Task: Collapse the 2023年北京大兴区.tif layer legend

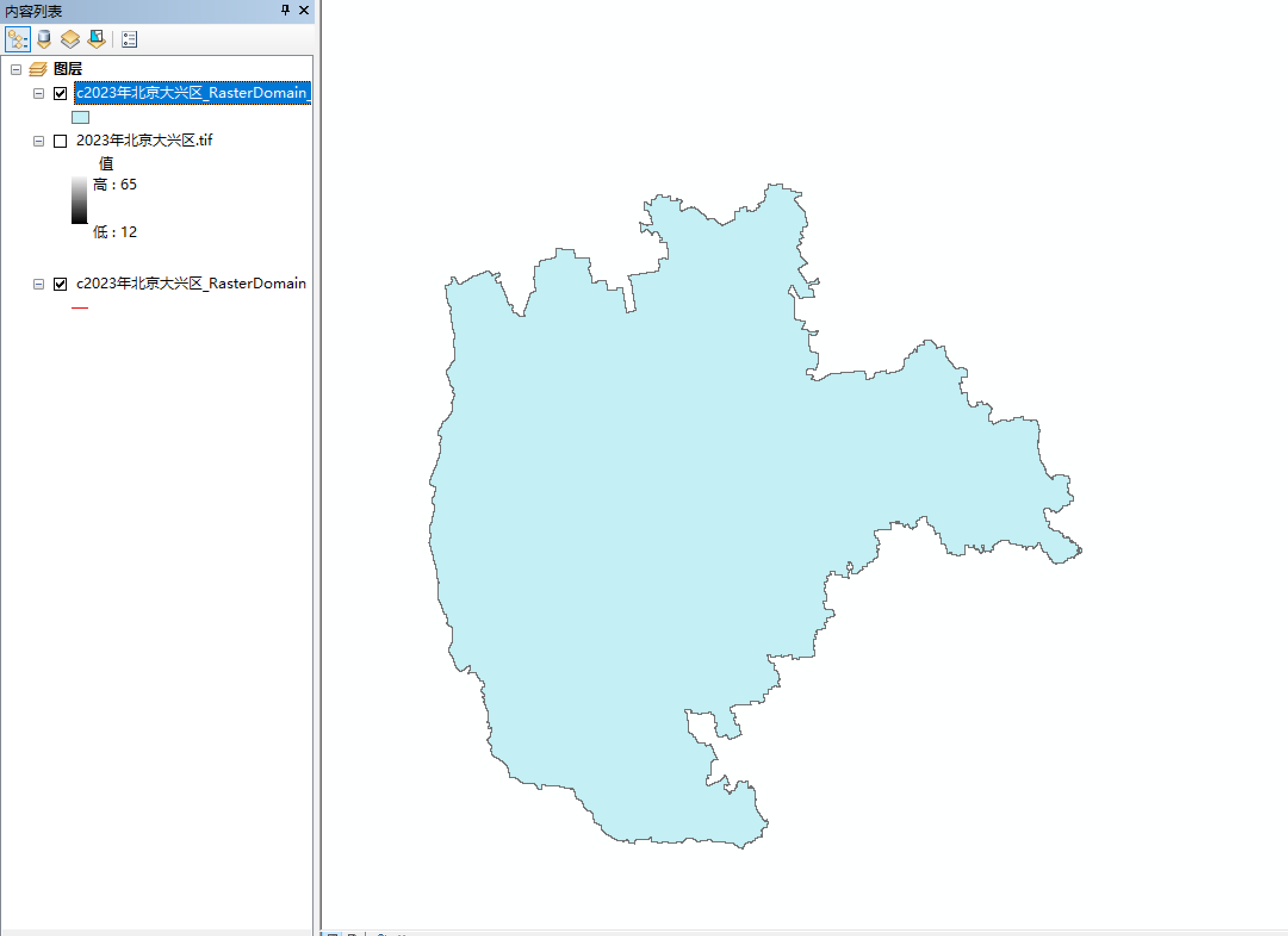Action: [x=39, y=141]
